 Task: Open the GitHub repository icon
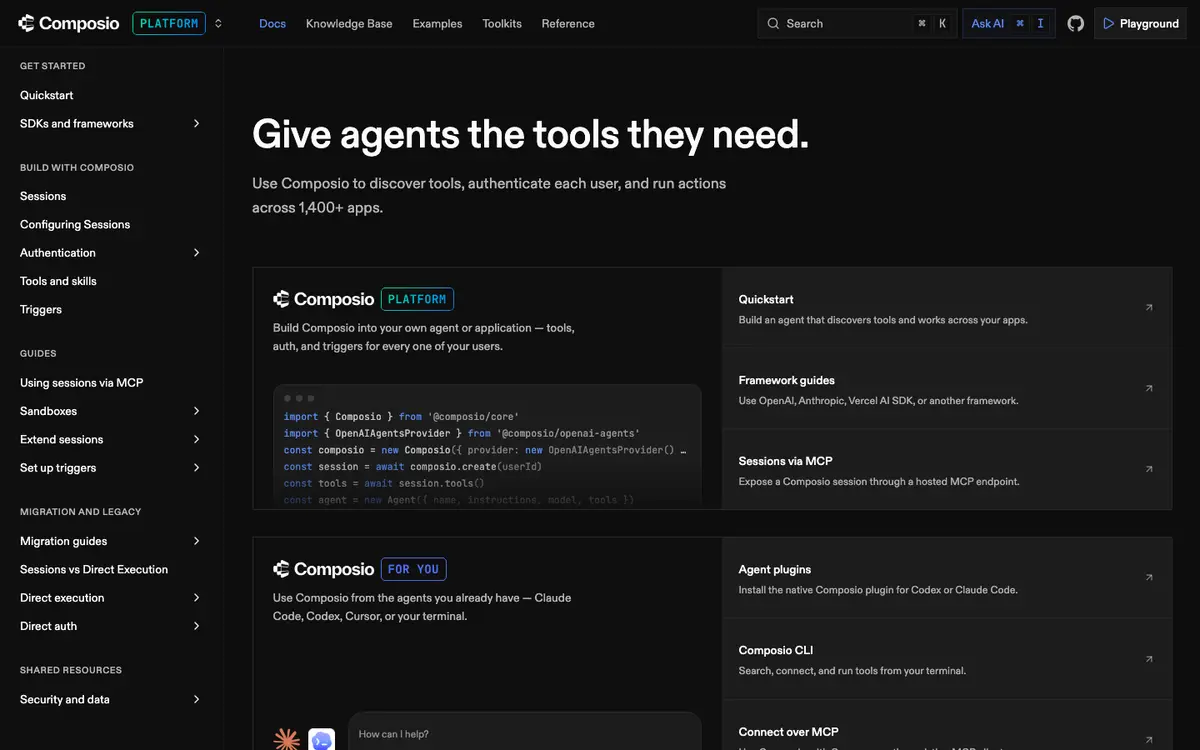click(1076, 23)
